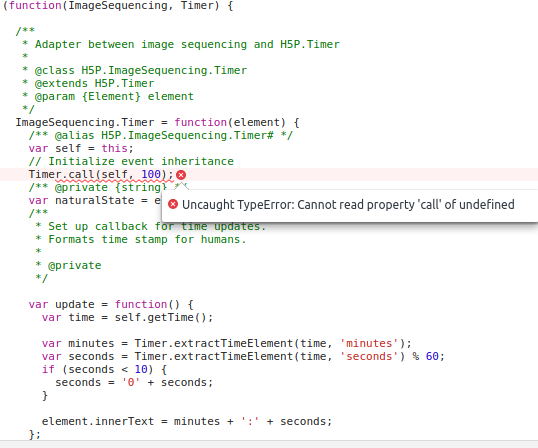The width and height of the screenshot is (538, 448).
Task: Click the '@class H5P.ImageSequencing.Timer' comment
Action: (x=141, y=70)
